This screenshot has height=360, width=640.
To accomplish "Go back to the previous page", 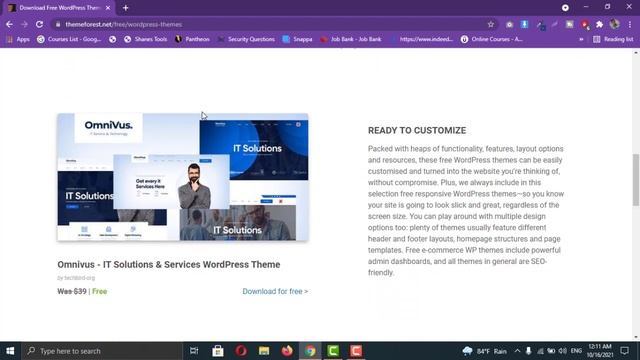I will (x=9, y=24).
